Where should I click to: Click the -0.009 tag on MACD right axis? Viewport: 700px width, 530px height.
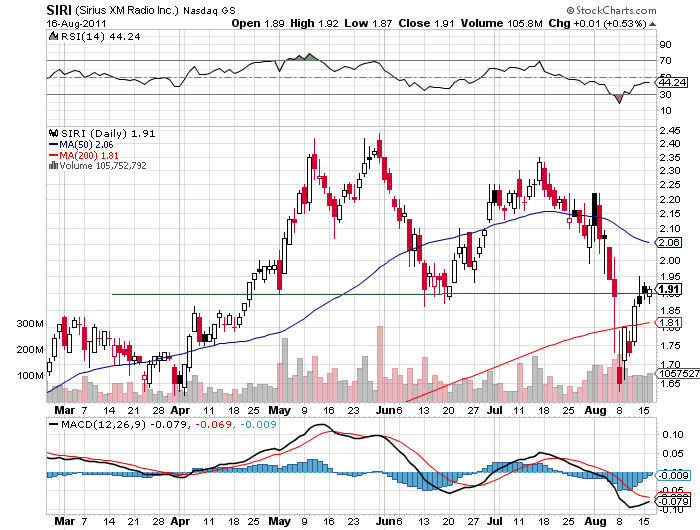(672, 476)
